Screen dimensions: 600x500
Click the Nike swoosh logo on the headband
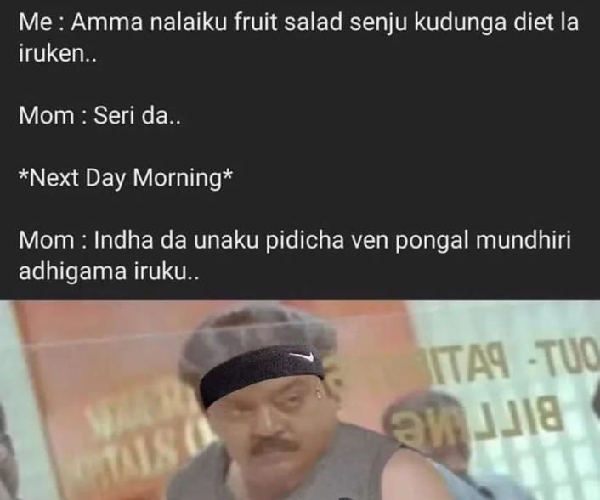[302, 357]
